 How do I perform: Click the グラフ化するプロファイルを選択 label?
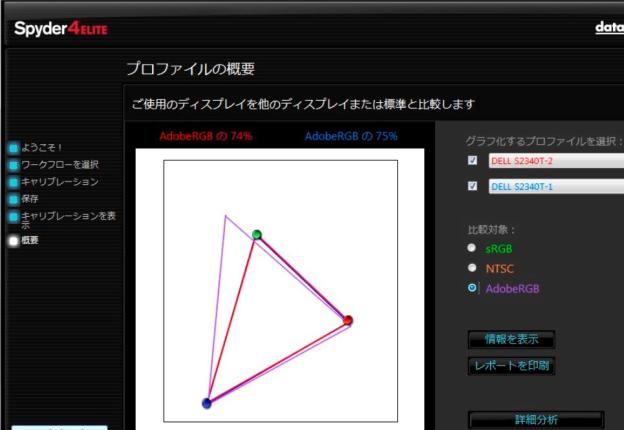click(544, 141)
